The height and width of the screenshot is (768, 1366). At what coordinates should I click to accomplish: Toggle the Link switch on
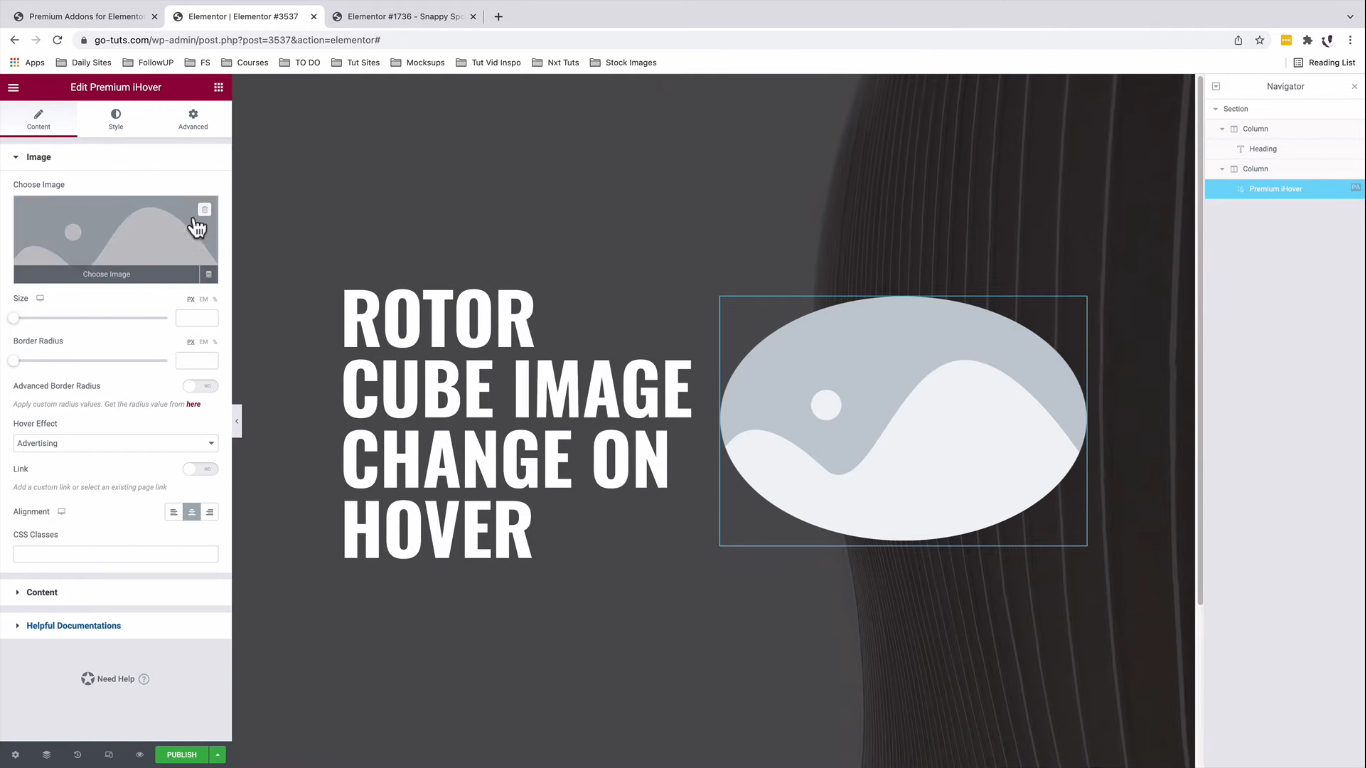(x=200, y=469)
